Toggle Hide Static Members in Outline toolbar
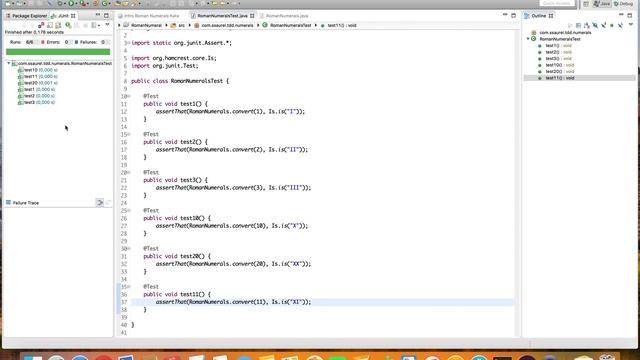The image size is (640, 360). click(604, 25)
